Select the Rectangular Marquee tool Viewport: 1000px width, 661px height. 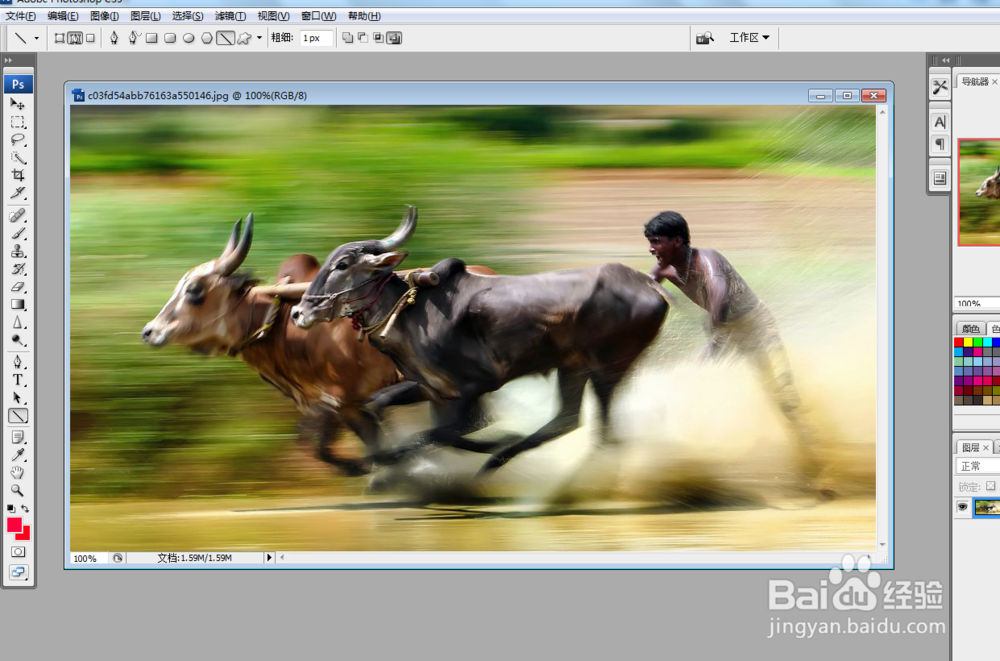[x=18, y=122]
